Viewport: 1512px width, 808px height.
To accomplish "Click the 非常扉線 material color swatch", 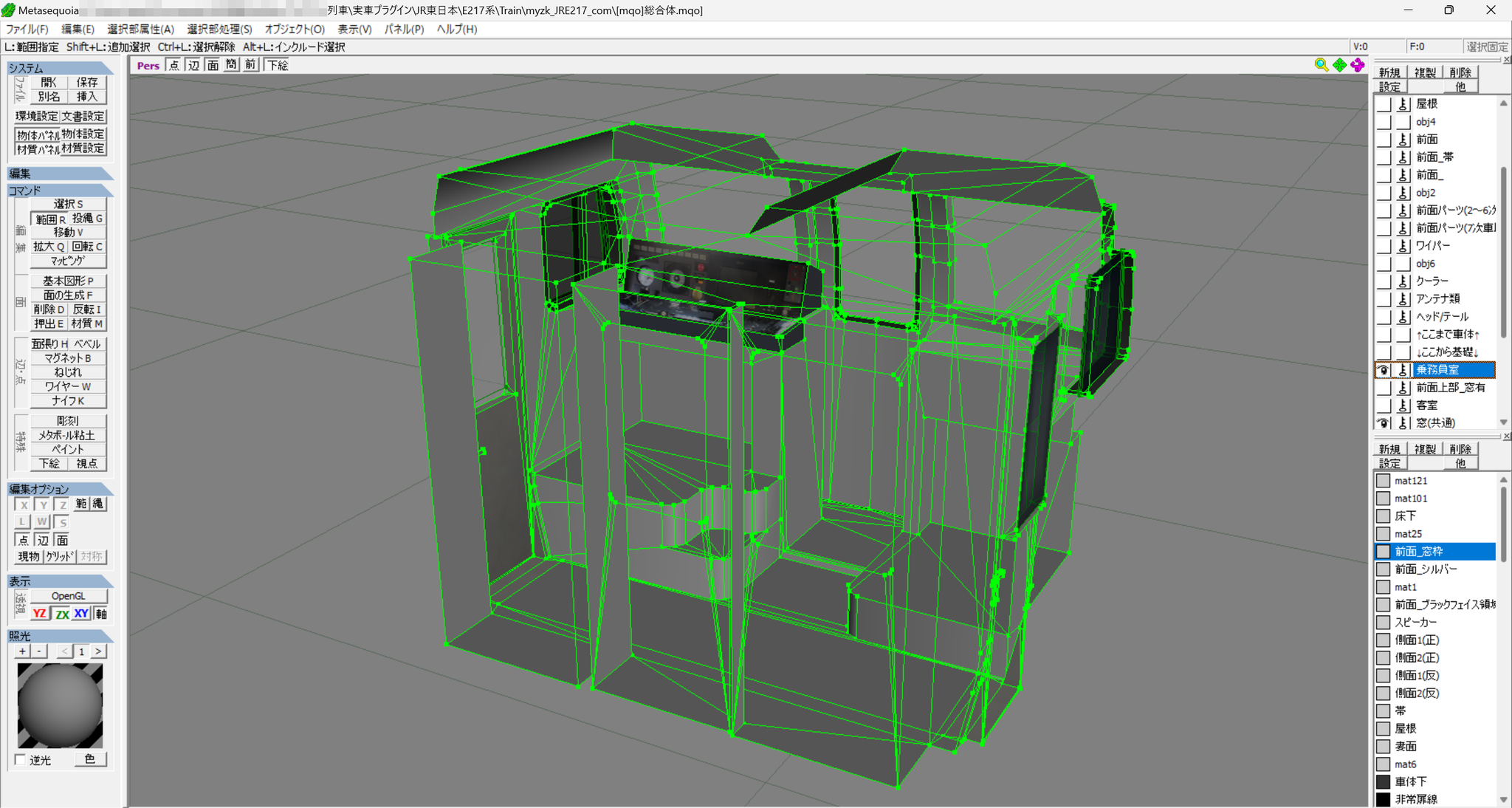I will (x=1384, y=799).
